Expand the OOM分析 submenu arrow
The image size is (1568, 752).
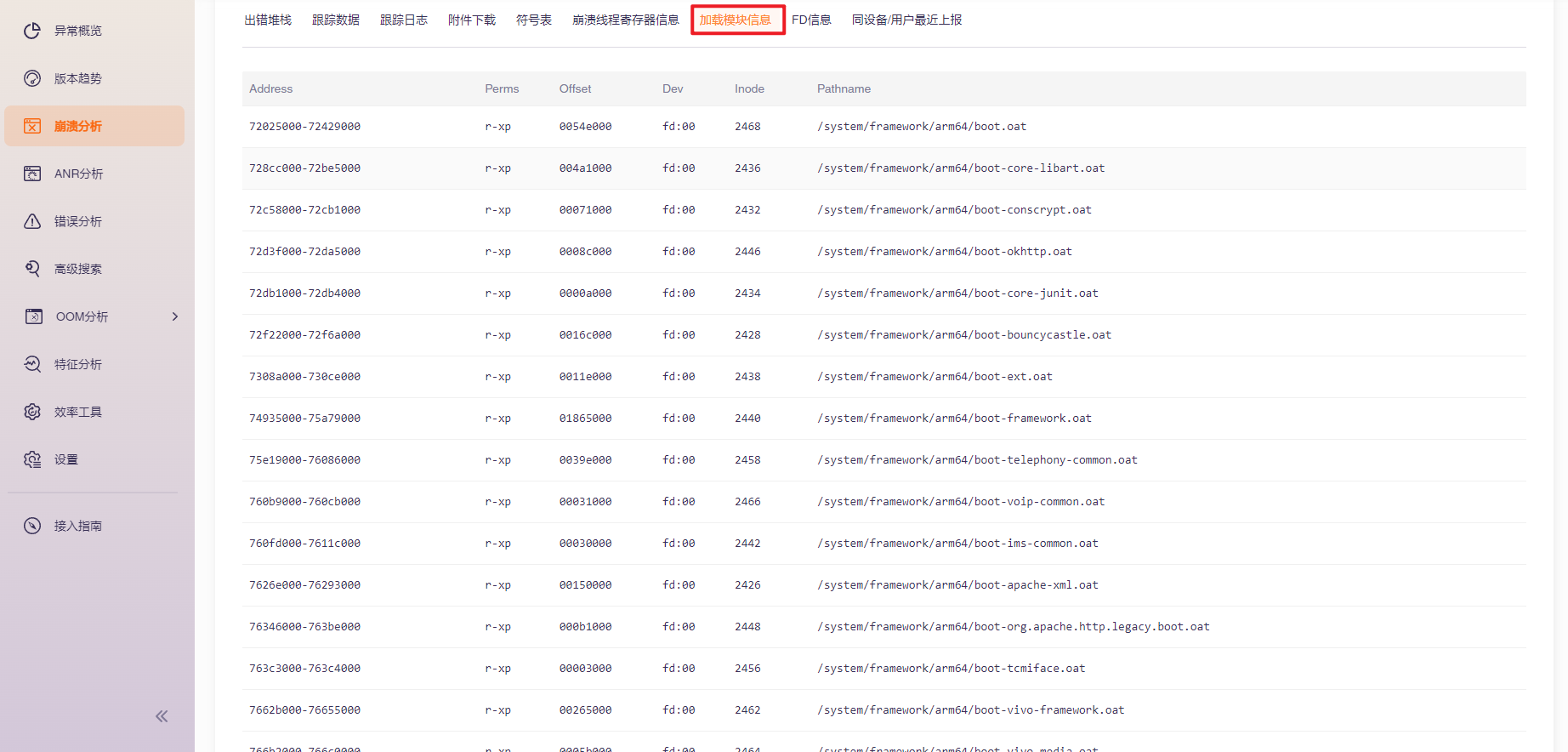click(x=175, y=316)
